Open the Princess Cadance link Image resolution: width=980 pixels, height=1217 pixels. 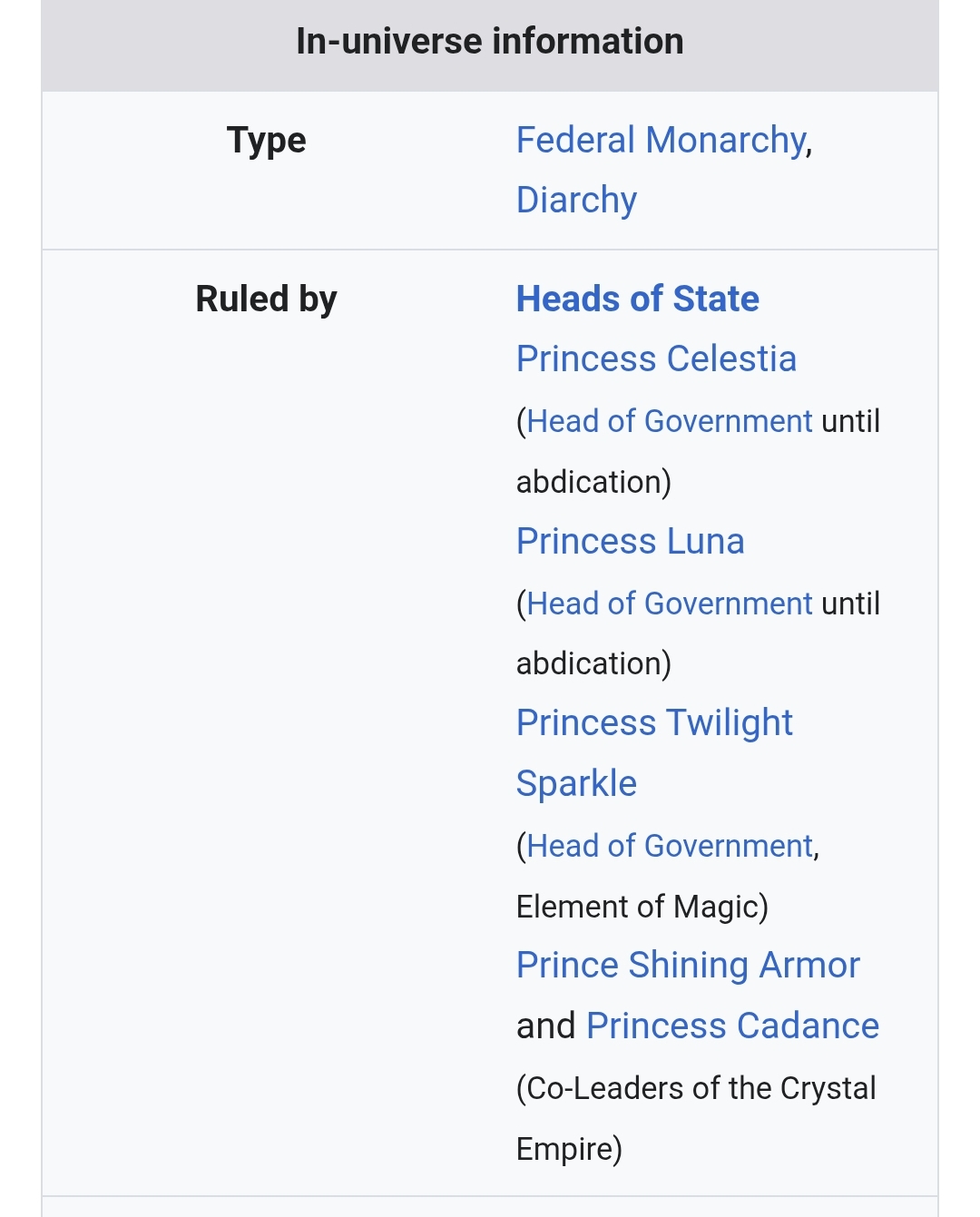pos(732,1026)
